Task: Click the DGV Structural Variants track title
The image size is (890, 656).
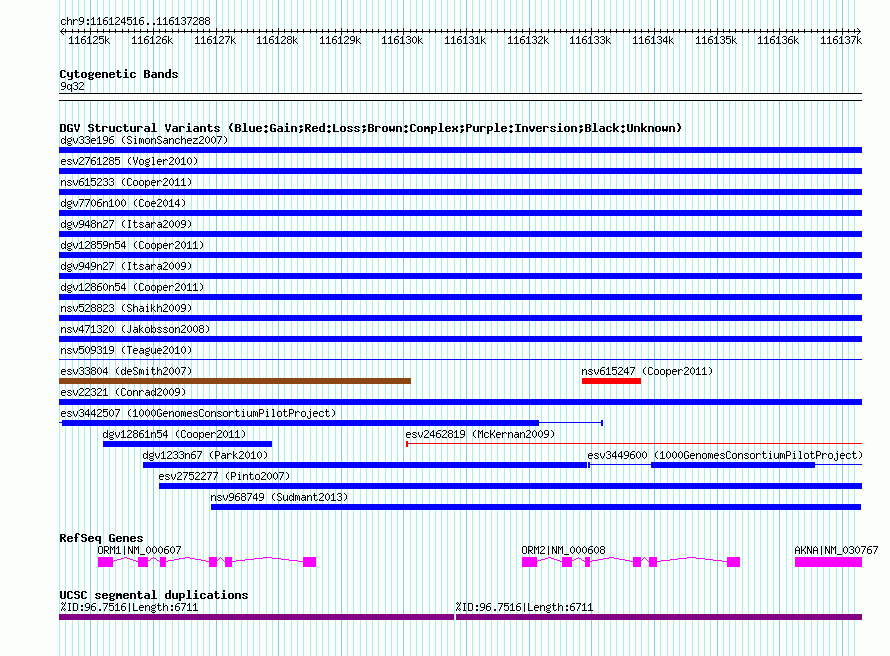Action: pos(371,128)
